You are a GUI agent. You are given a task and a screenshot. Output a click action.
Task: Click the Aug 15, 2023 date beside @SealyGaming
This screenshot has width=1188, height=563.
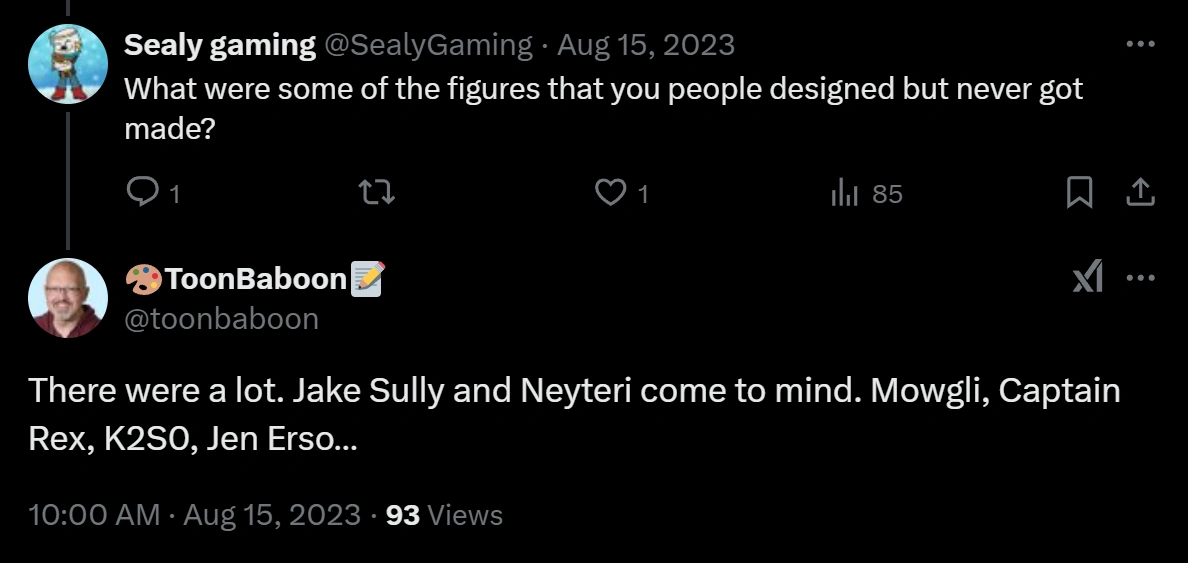646,45
